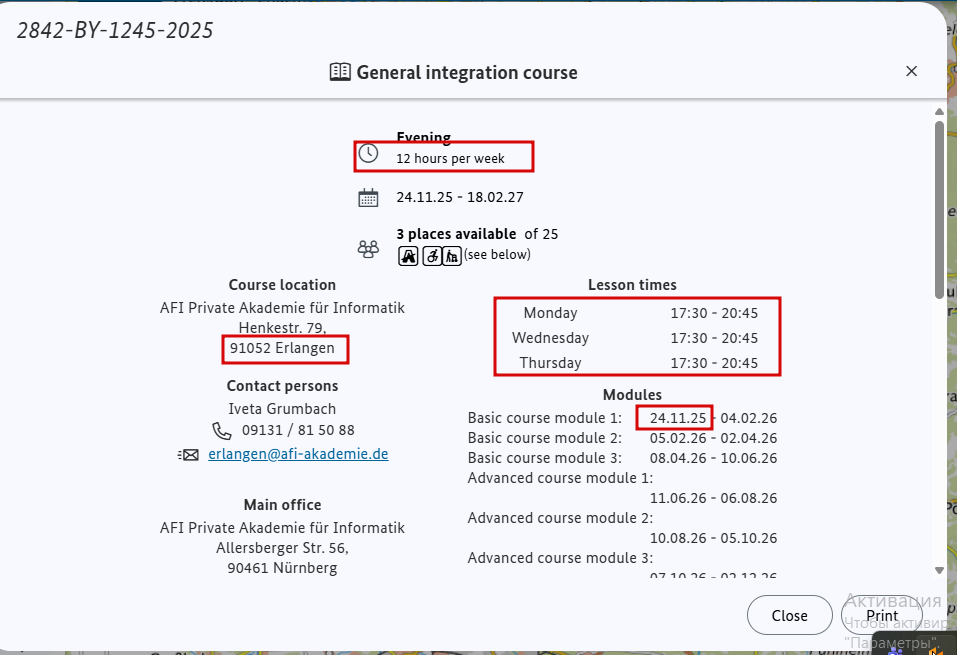Click the course number 2842-BY-1245-2025
This screenshot has width=957, height=655.
[115, 31]
